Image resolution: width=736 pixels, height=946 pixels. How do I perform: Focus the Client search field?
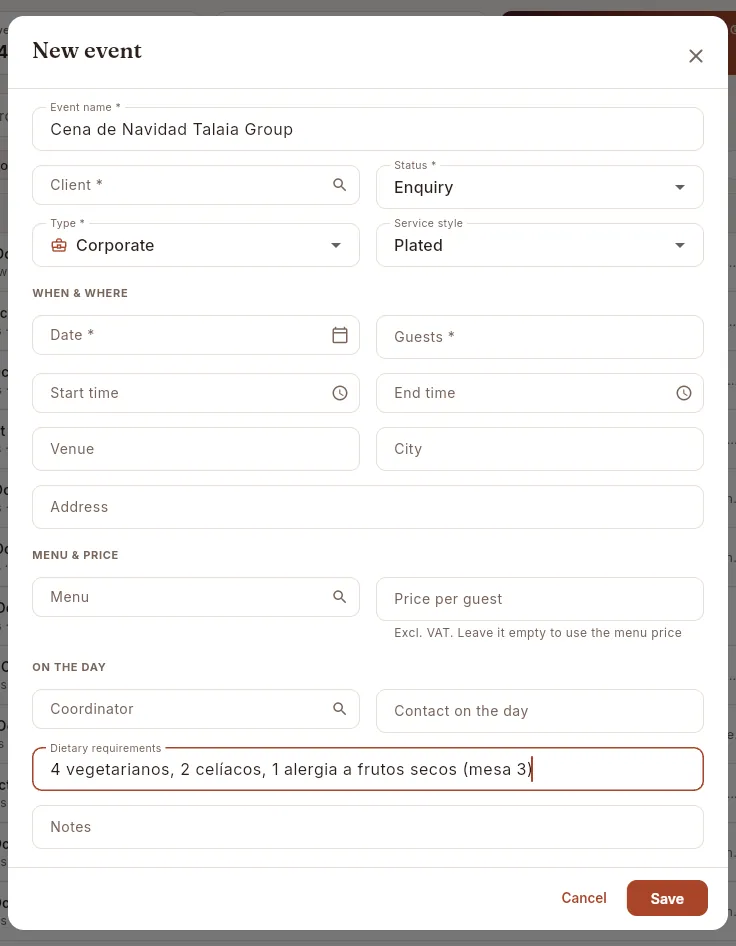pos(195,185)
